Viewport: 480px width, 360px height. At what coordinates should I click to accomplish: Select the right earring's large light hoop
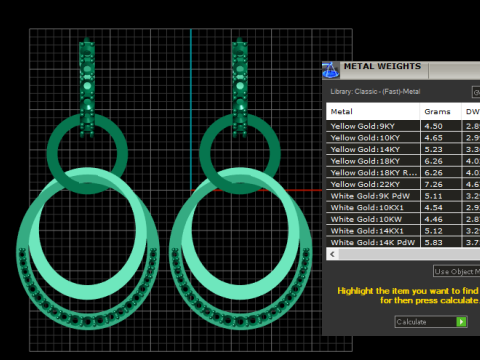(239, 293)
